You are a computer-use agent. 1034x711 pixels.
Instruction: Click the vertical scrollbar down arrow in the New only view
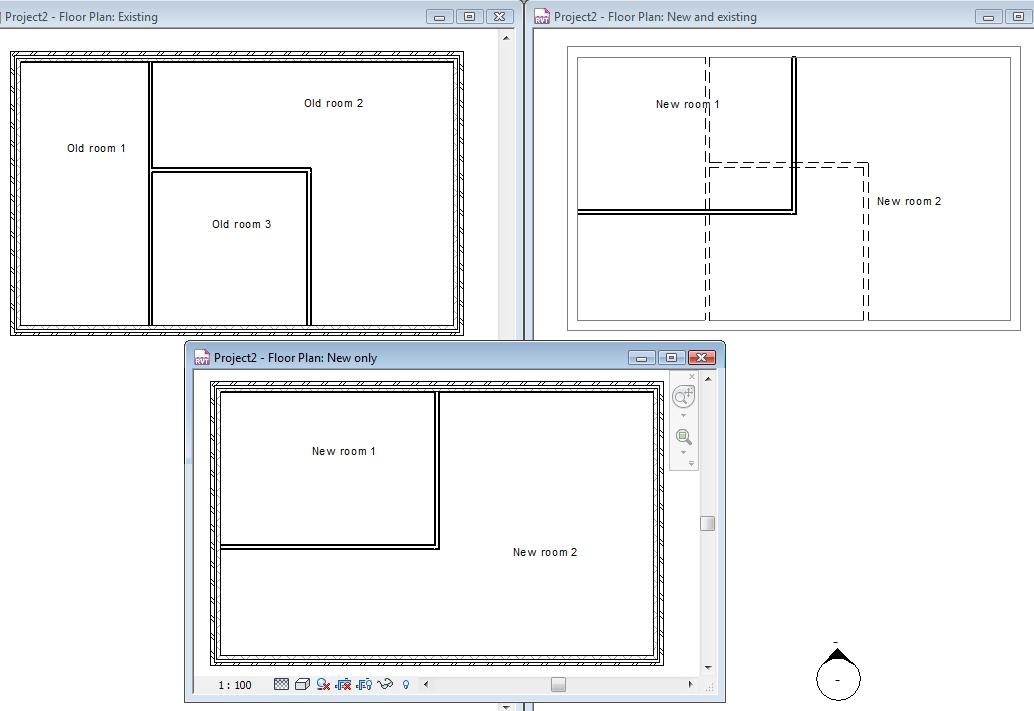click(x=708, y=668)
